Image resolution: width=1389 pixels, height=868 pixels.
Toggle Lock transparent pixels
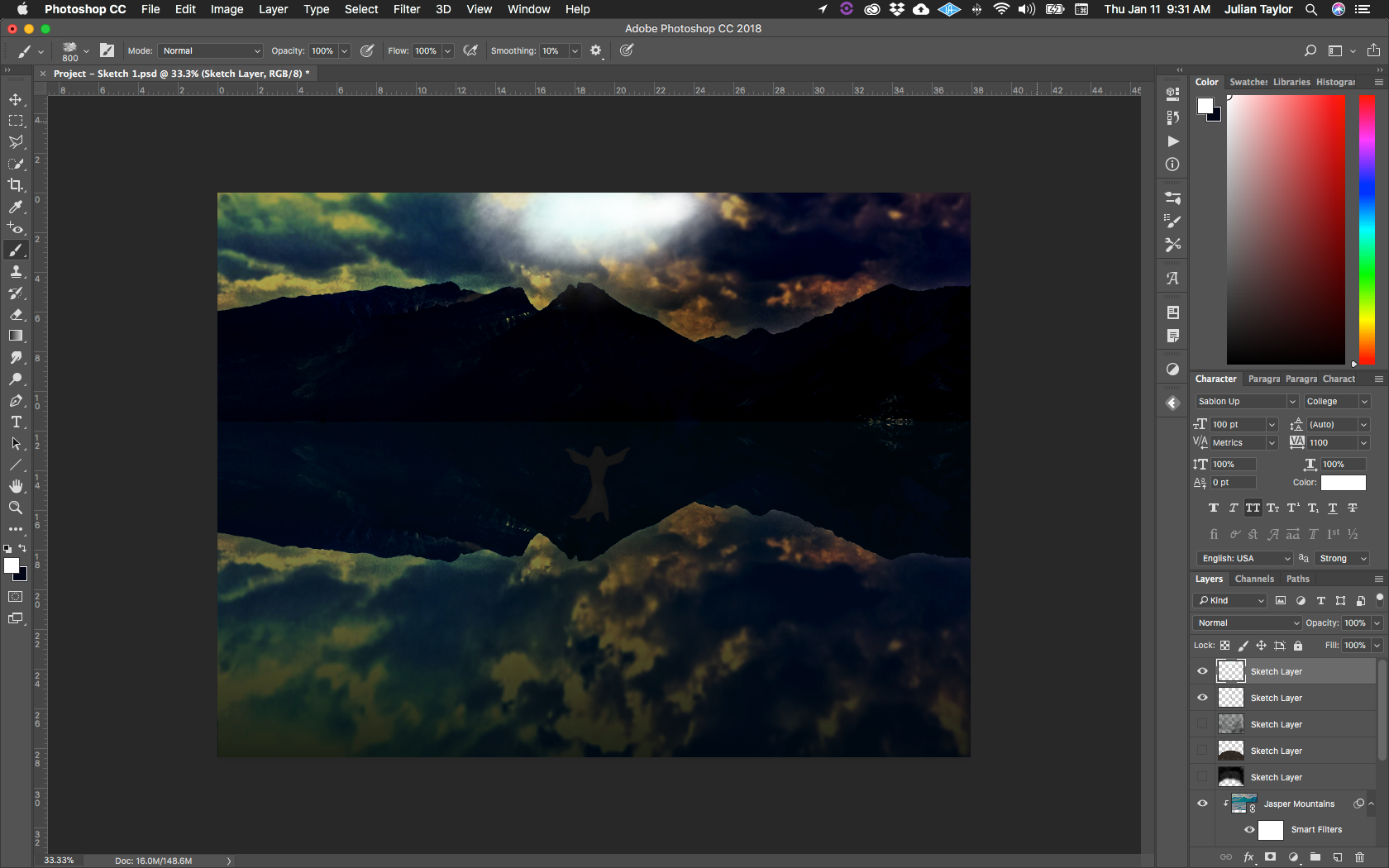point(1225,646)
